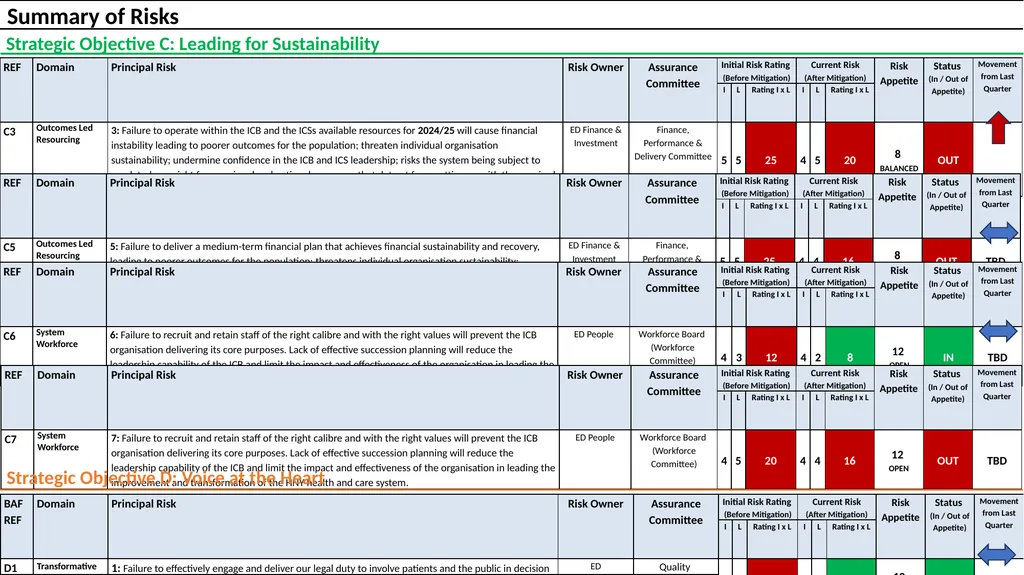This screenshot has width=1024, height=575.
Task: Select 'Workforce Board (Workforce Committee)' in C6 row
Action: 671,347
